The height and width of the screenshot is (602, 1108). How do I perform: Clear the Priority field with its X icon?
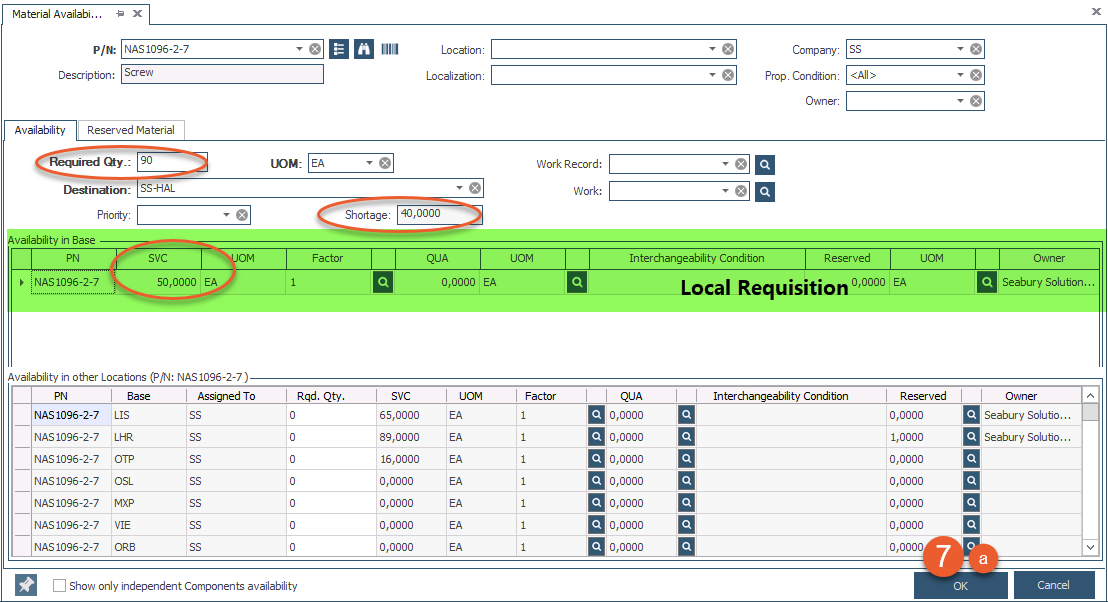pyautogui.click(x=242, y=215)
